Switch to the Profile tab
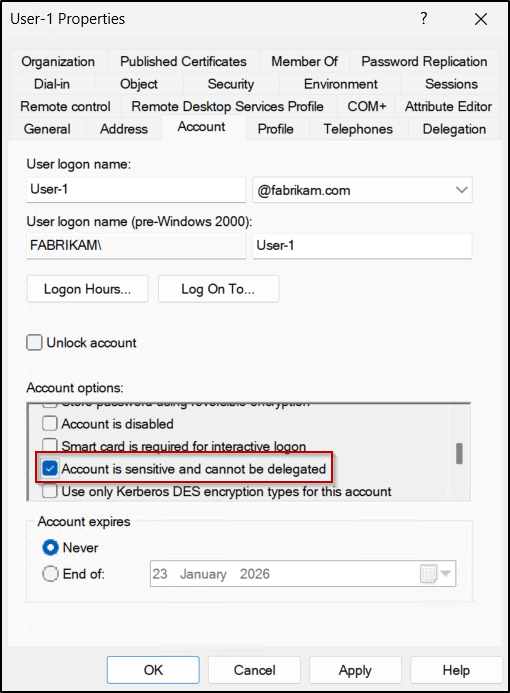Screen dimensions: 510x693 click(x=276, y=129)
